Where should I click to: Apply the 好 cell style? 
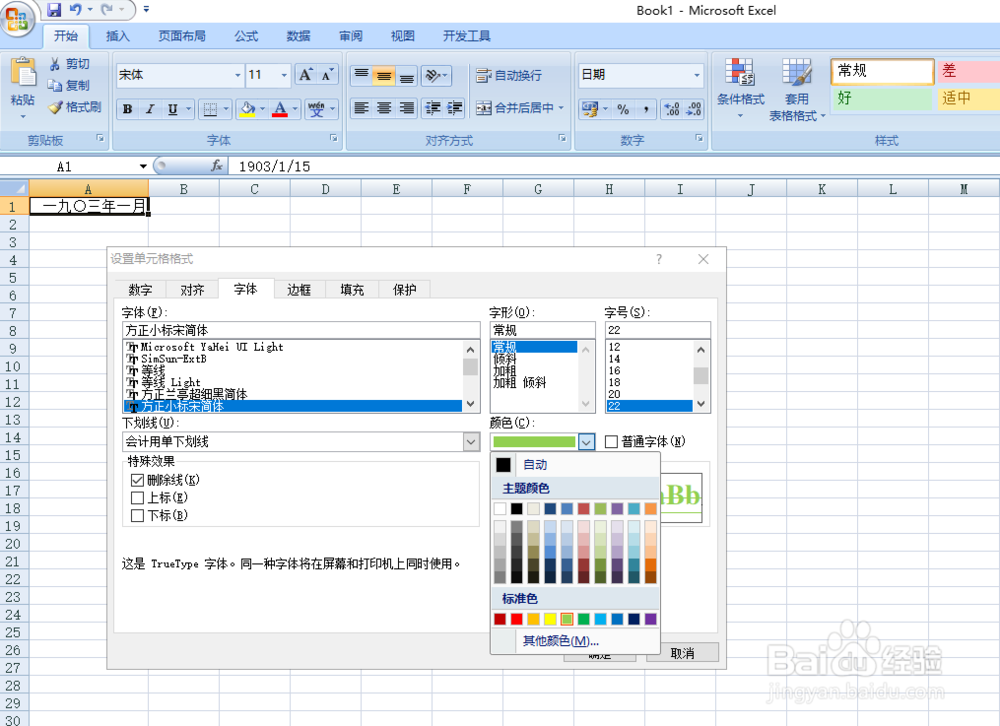(881, 98)
